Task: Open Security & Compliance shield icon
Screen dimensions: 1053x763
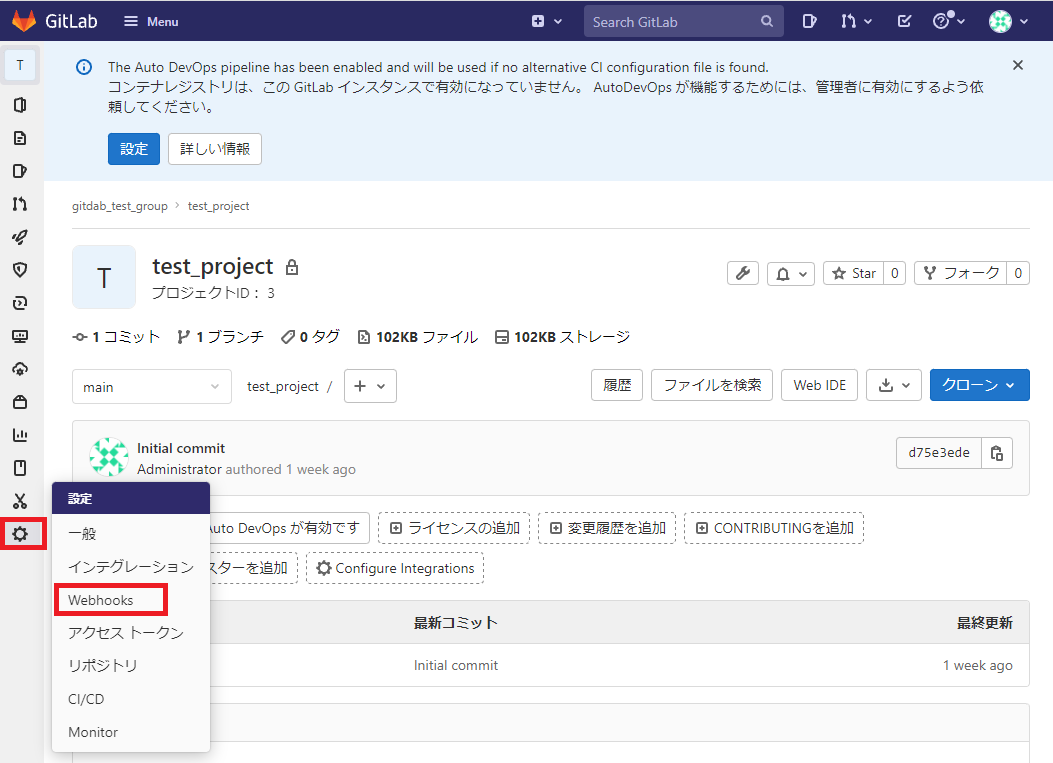Action: pyautogui.click(x=20, y=270)
